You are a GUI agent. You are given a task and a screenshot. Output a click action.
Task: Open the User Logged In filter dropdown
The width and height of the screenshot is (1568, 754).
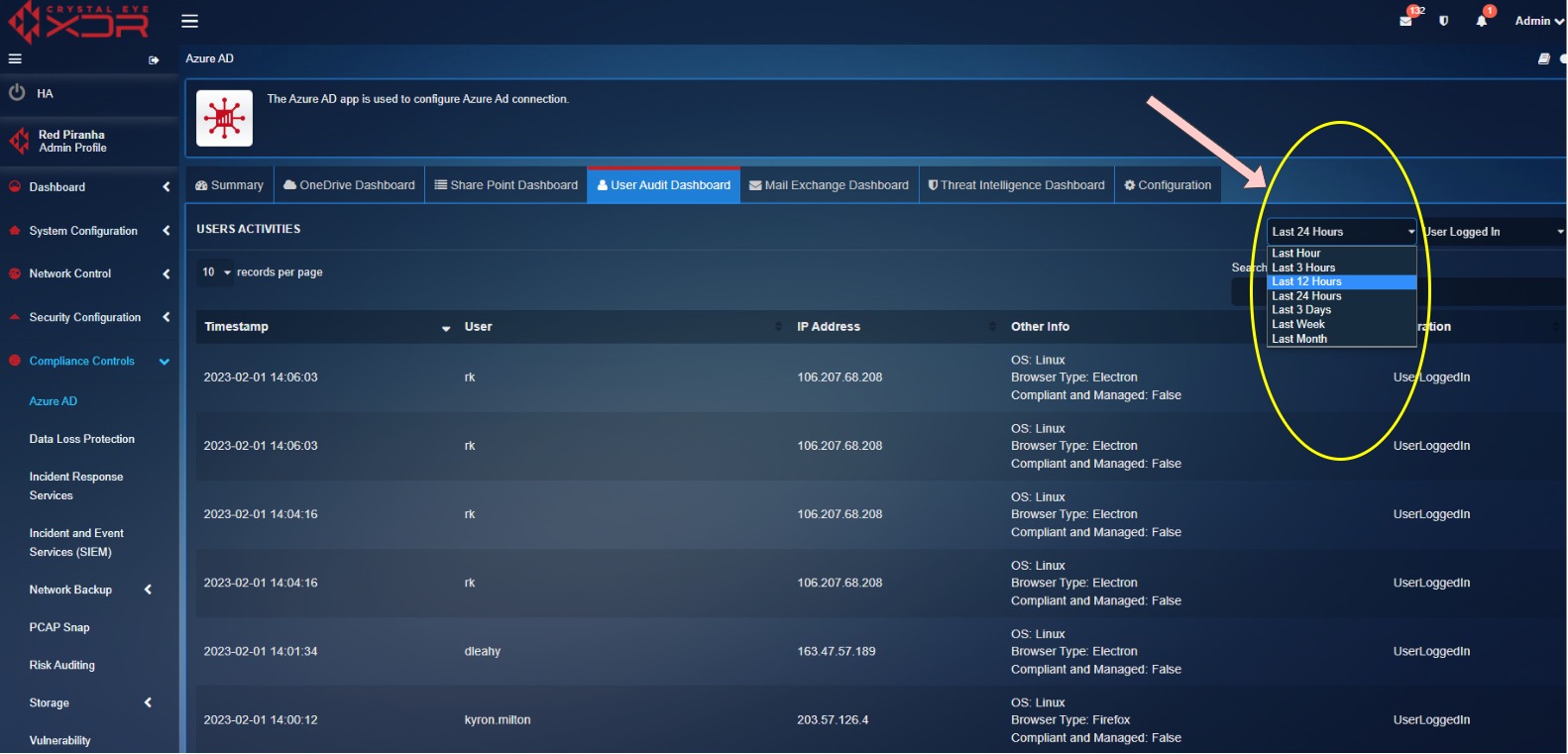[x=1492, y=232]
